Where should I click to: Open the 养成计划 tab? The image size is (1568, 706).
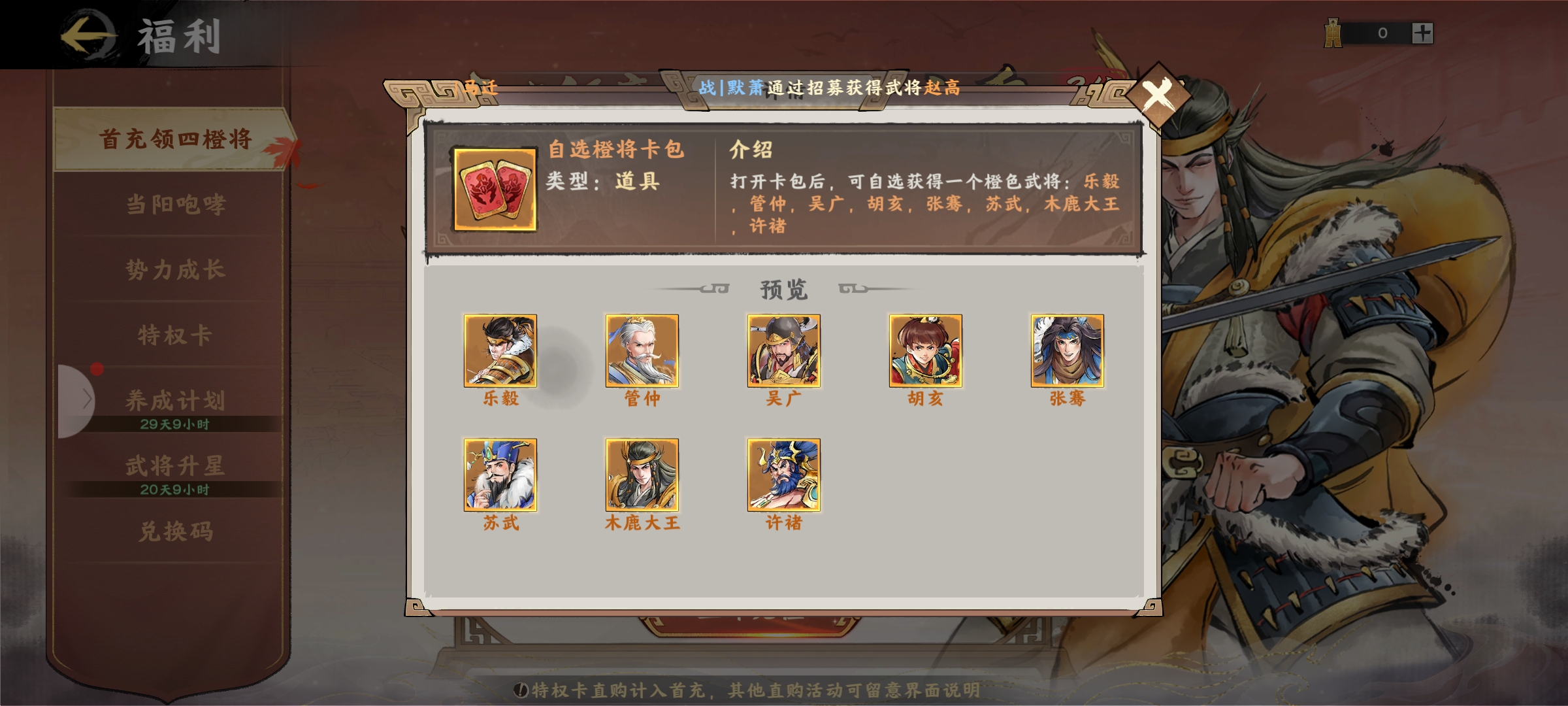point(175,401)
